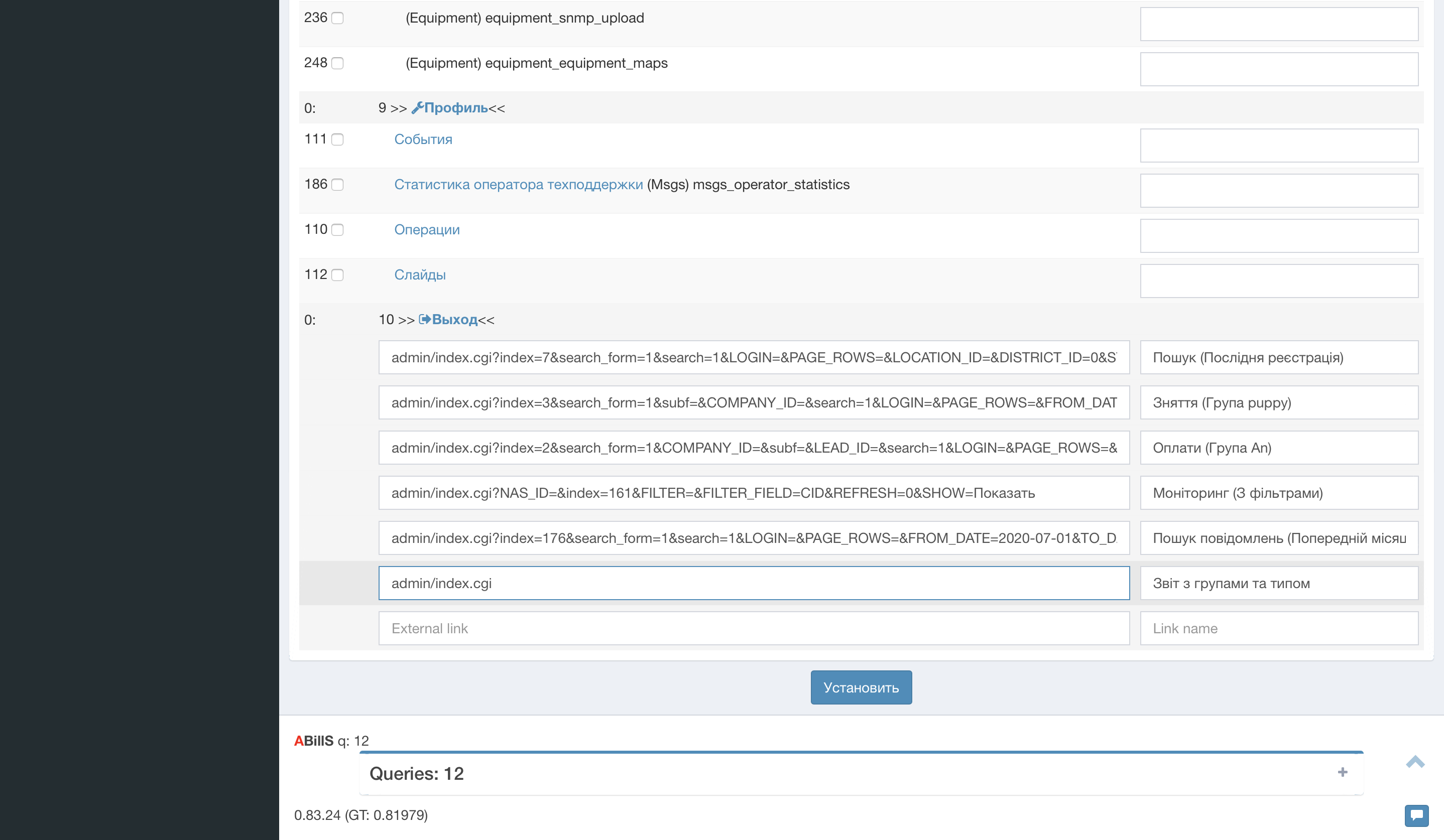Click name field containing Моніторинг (З фільтрами)
1444x840 pixels.
1278,493
